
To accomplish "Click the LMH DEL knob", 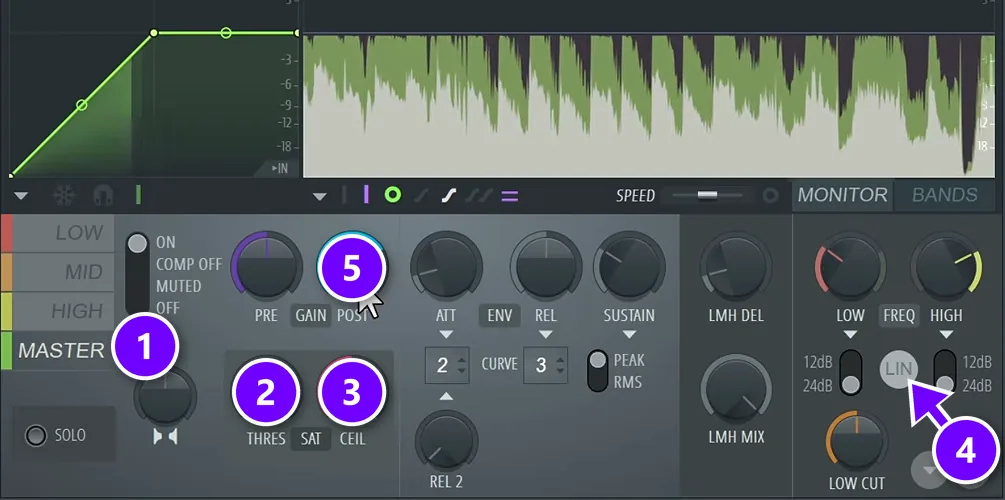I will [735, 266].
